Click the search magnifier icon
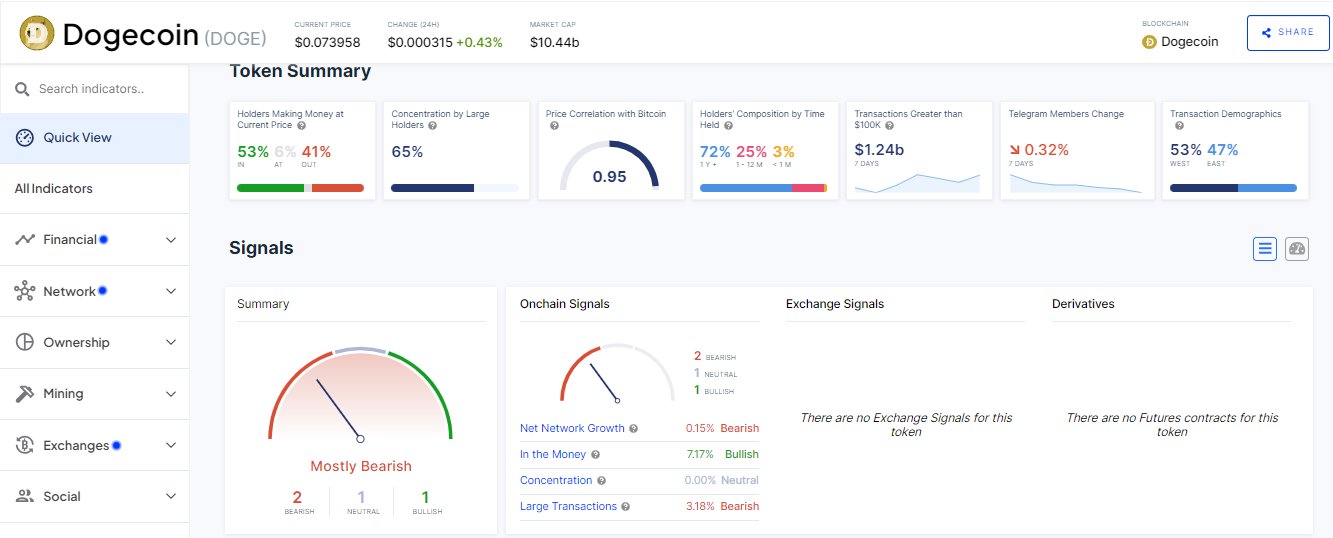1333x538 pixels. pos(22,89)
